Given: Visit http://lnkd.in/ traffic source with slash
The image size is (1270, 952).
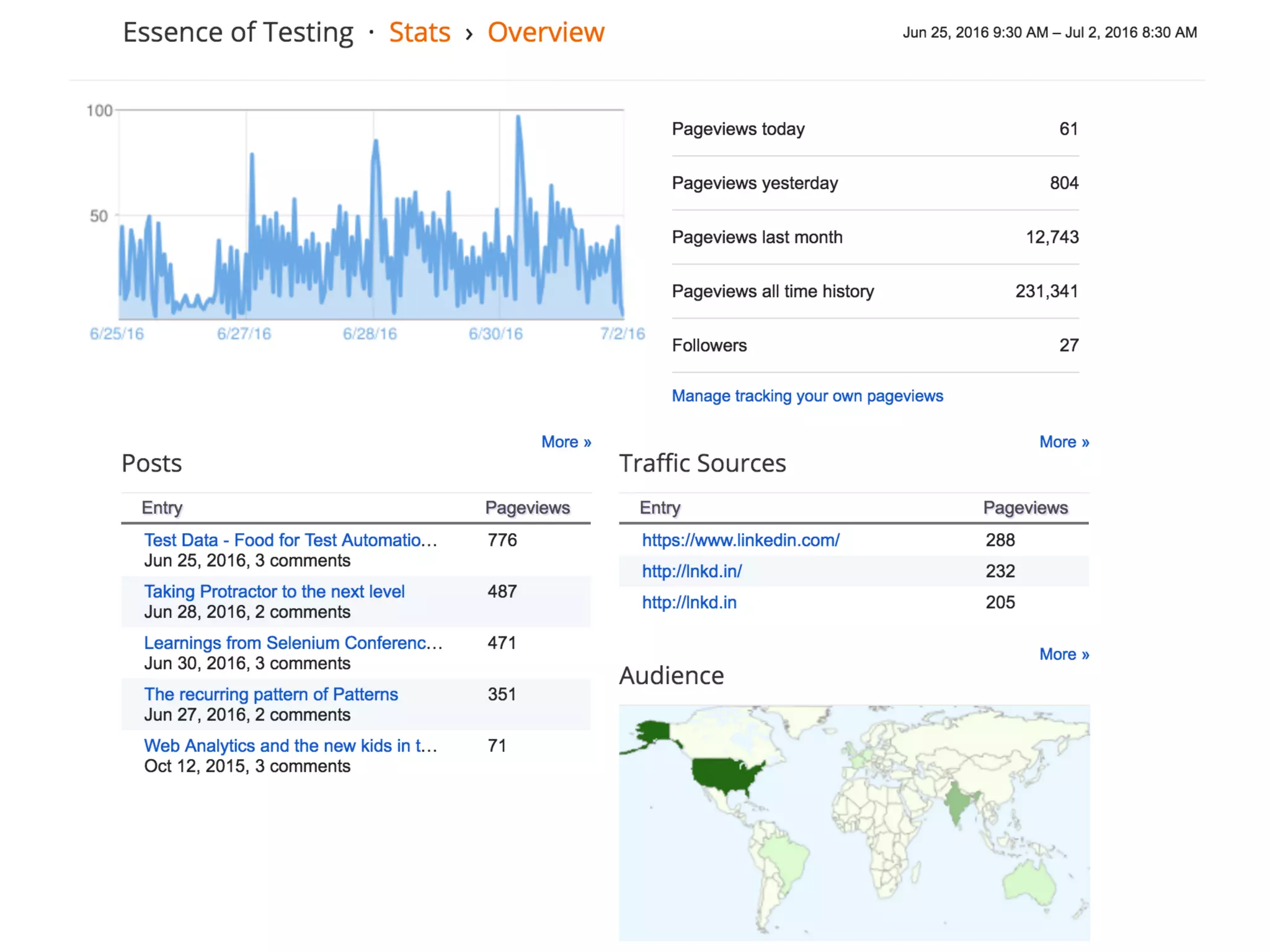Looking at the screenshot, I should pos(691,571).
